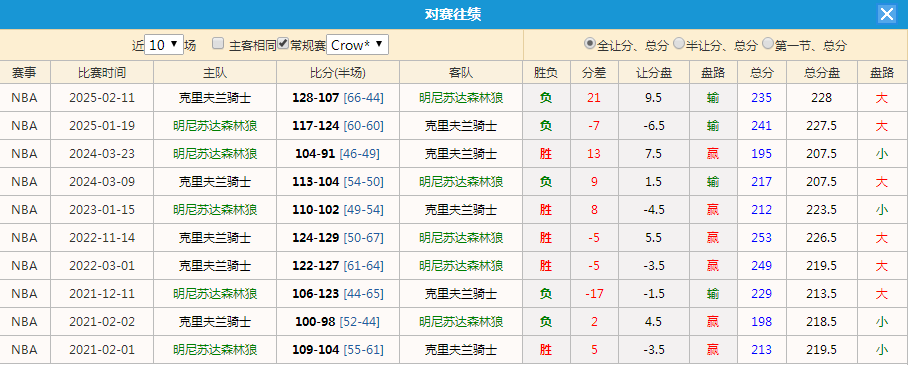
Task: Click score 117-124 of 2025-01-19 match
Action: [316, 126]
